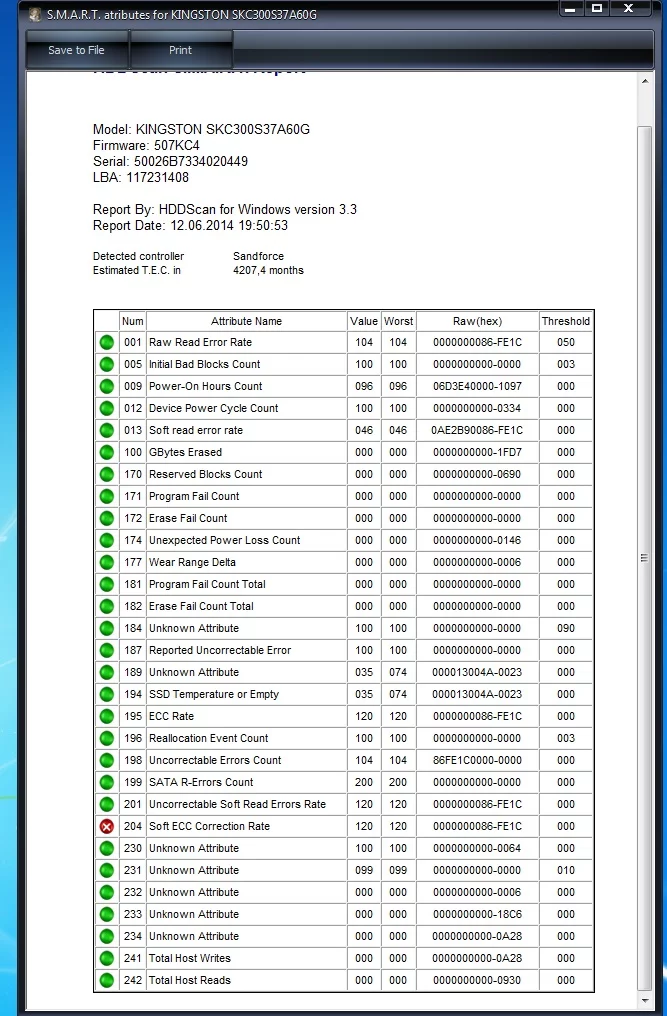Click the green status icon for Soft read error rate

pyautogui.click(x=107, y=430)
